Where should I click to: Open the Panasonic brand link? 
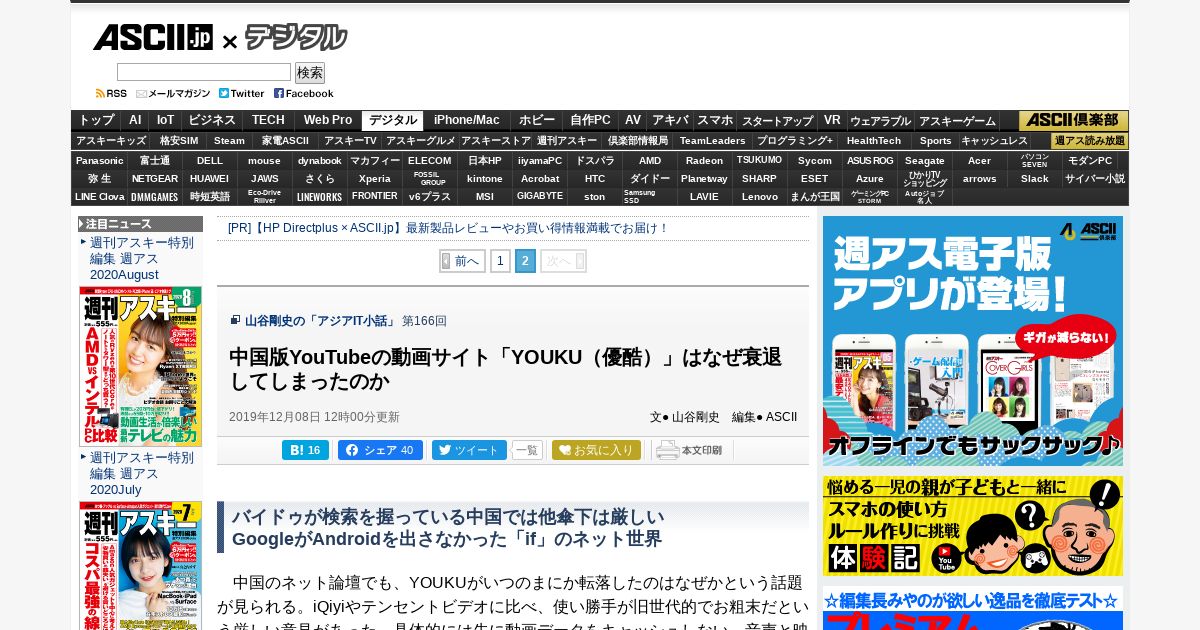click(x=100, y=160)
